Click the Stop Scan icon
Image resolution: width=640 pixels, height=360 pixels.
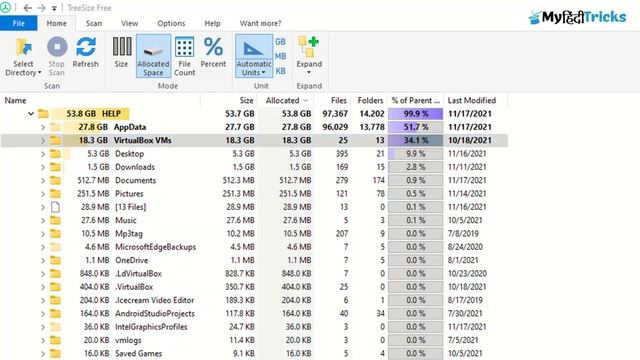(57, 47)
